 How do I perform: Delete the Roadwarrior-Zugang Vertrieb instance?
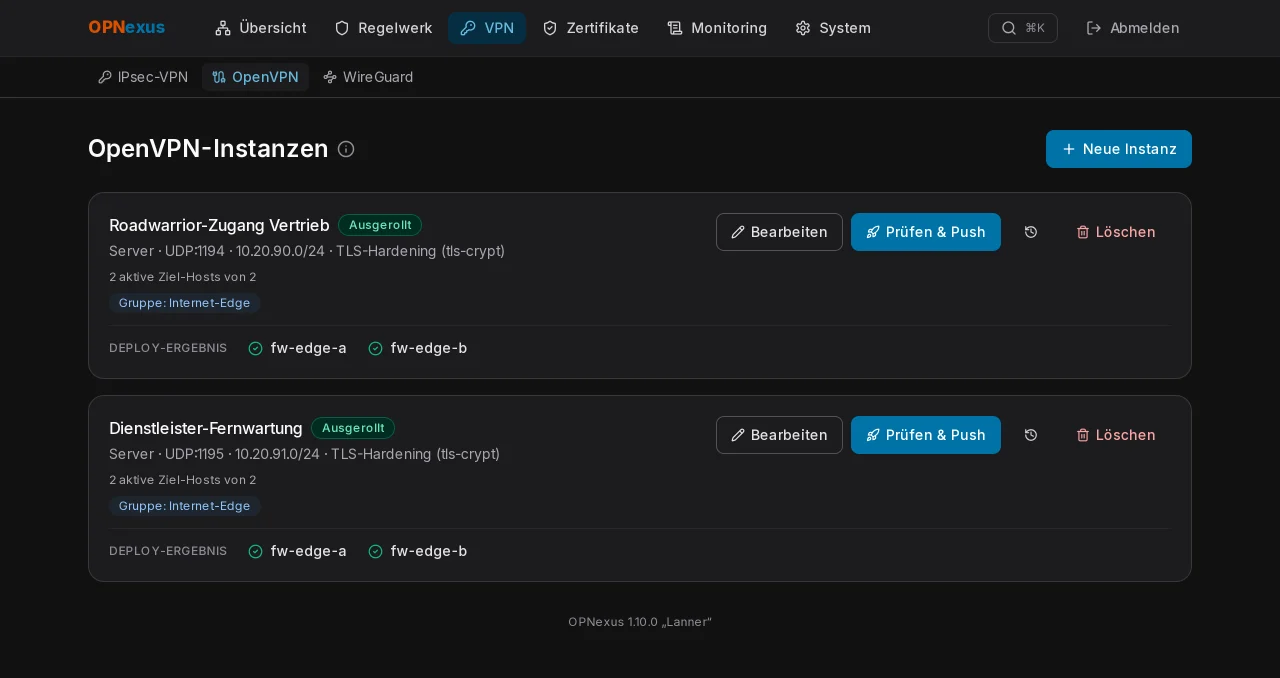pos(1116,232)
